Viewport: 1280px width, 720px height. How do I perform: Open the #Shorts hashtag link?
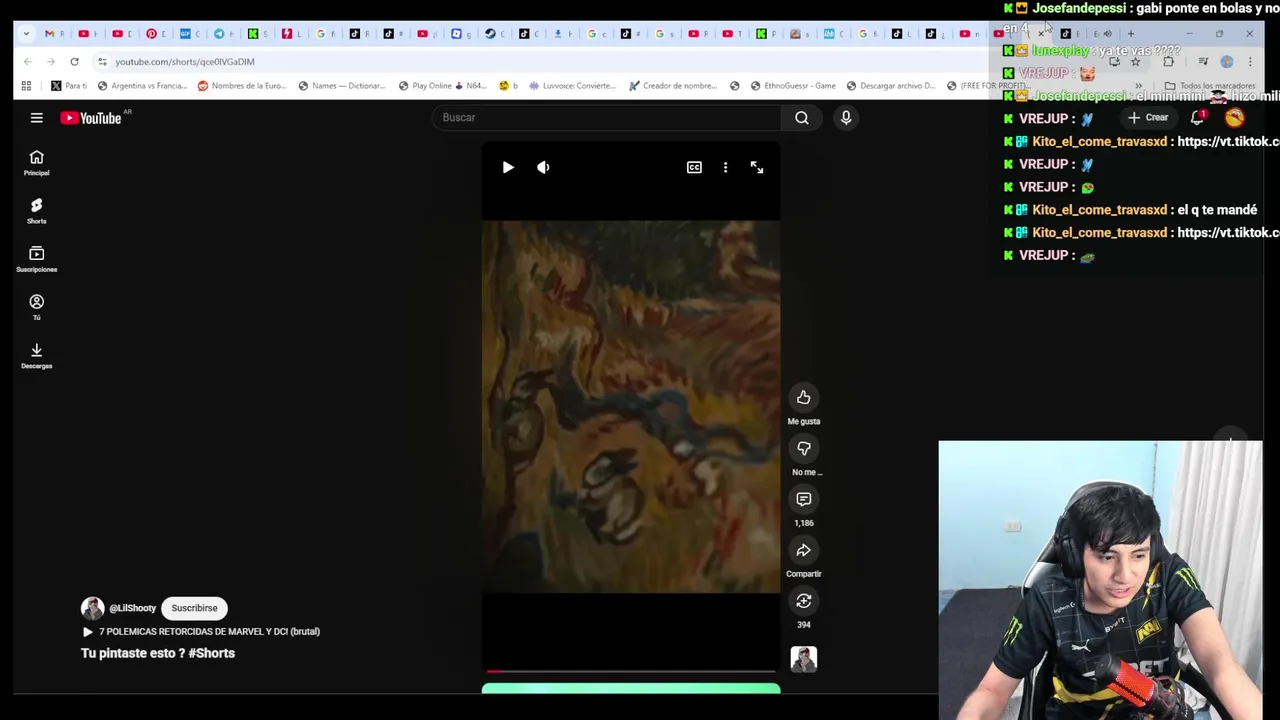211,653
